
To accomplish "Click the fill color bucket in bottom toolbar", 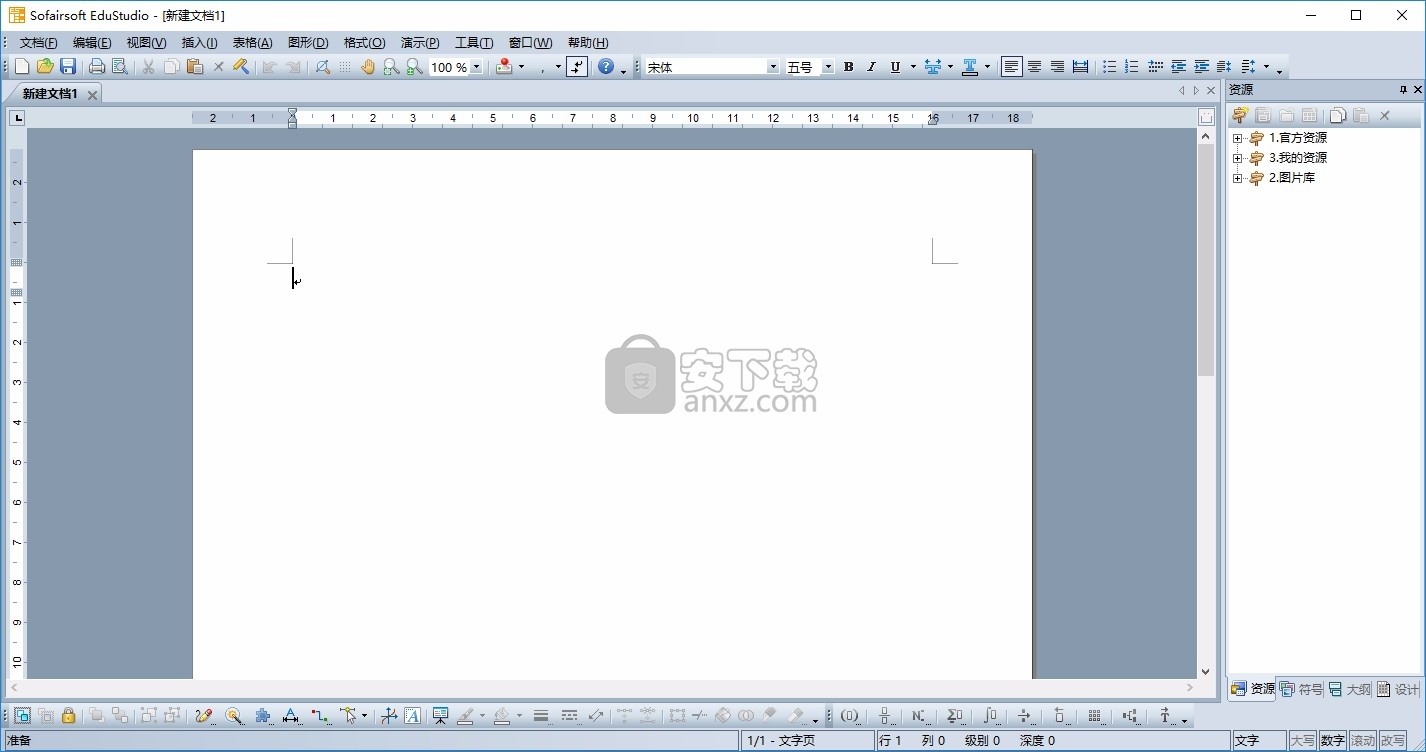I will click(x=502, y=716).
